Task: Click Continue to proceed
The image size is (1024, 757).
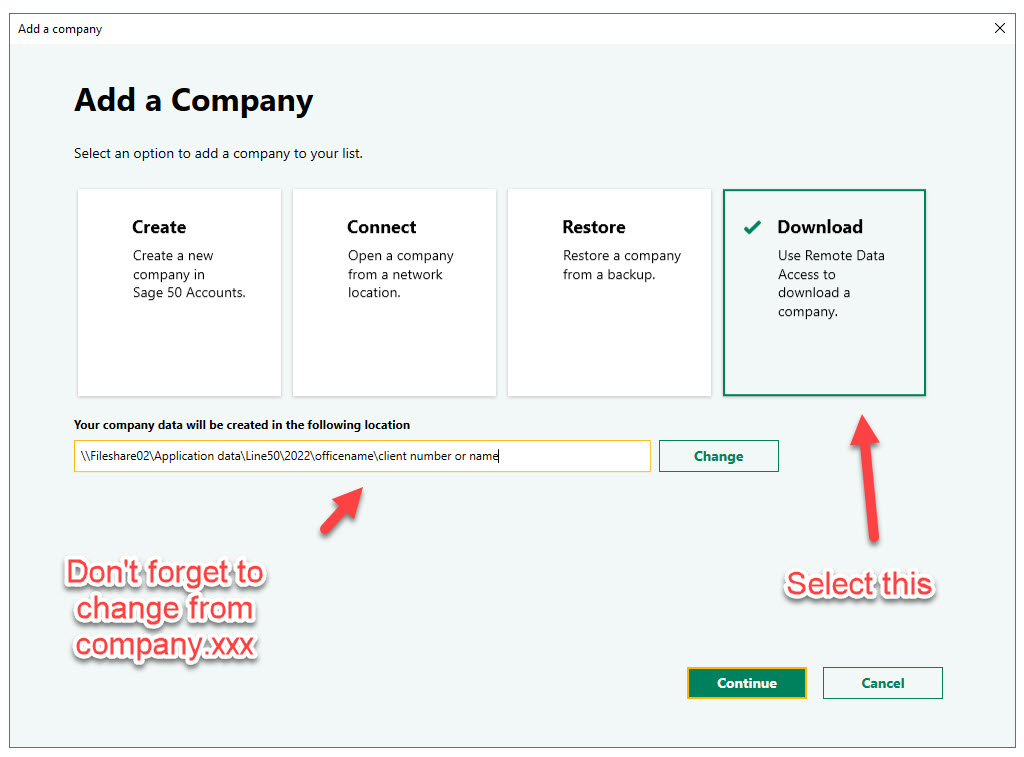Action: 746,683
